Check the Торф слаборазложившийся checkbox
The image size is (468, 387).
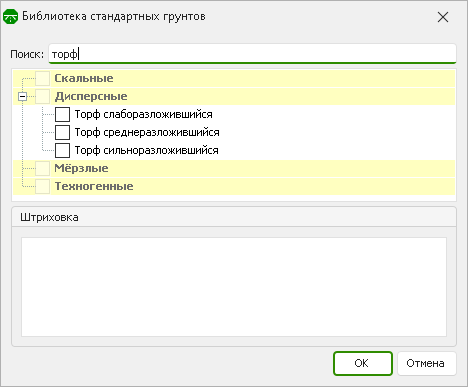point(62,114)
